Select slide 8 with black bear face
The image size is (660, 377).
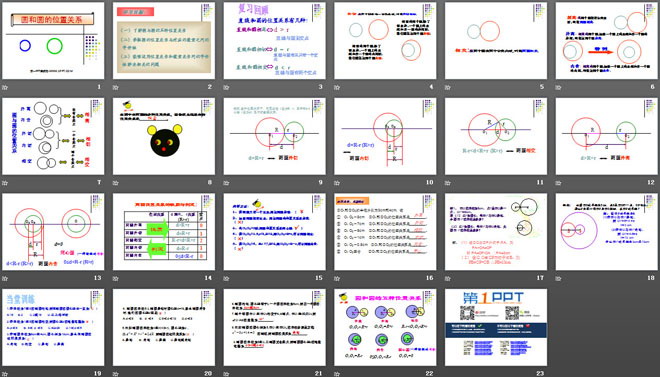point(164,136)
